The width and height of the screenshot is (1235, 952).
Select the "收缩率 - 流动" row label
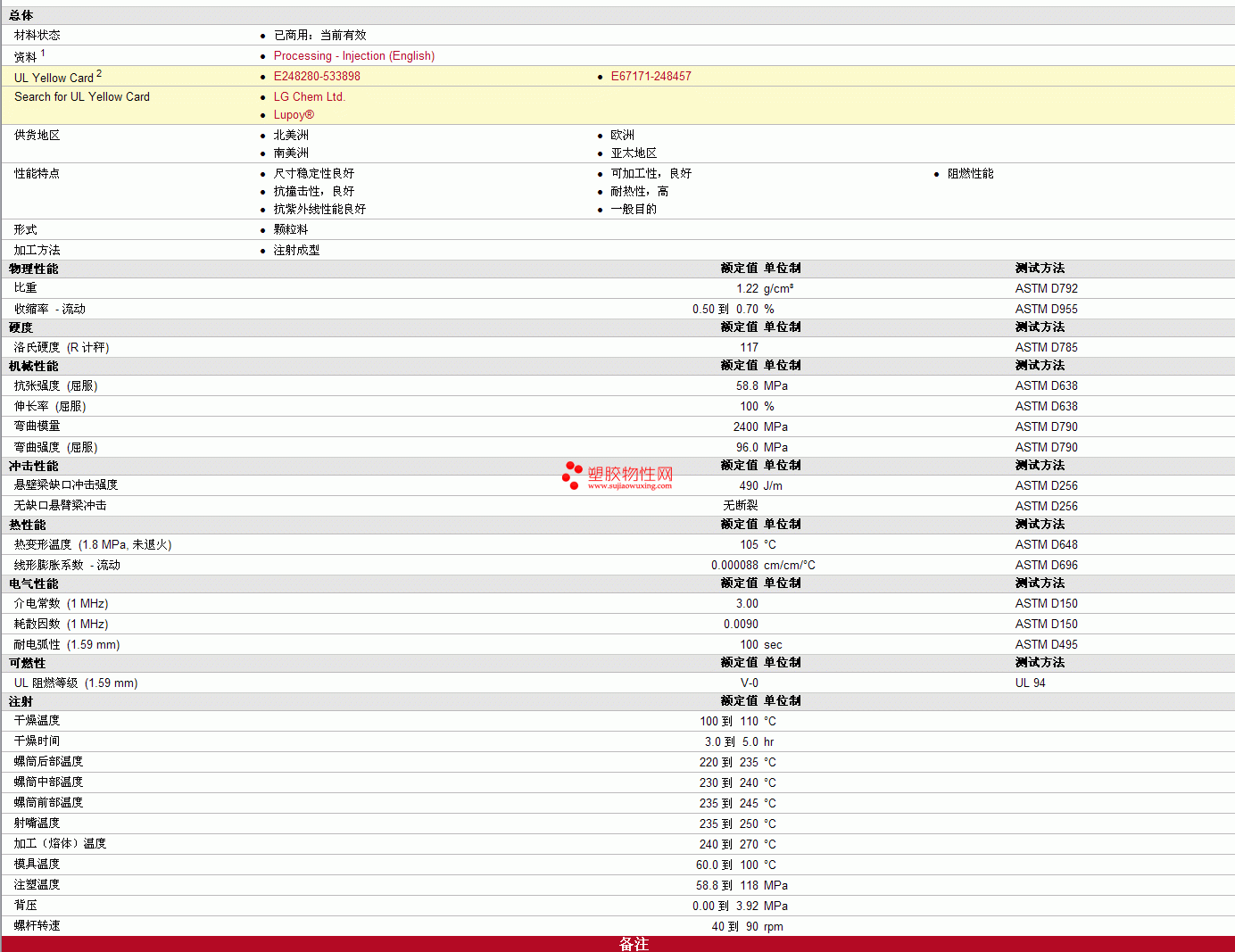point(50,310)
